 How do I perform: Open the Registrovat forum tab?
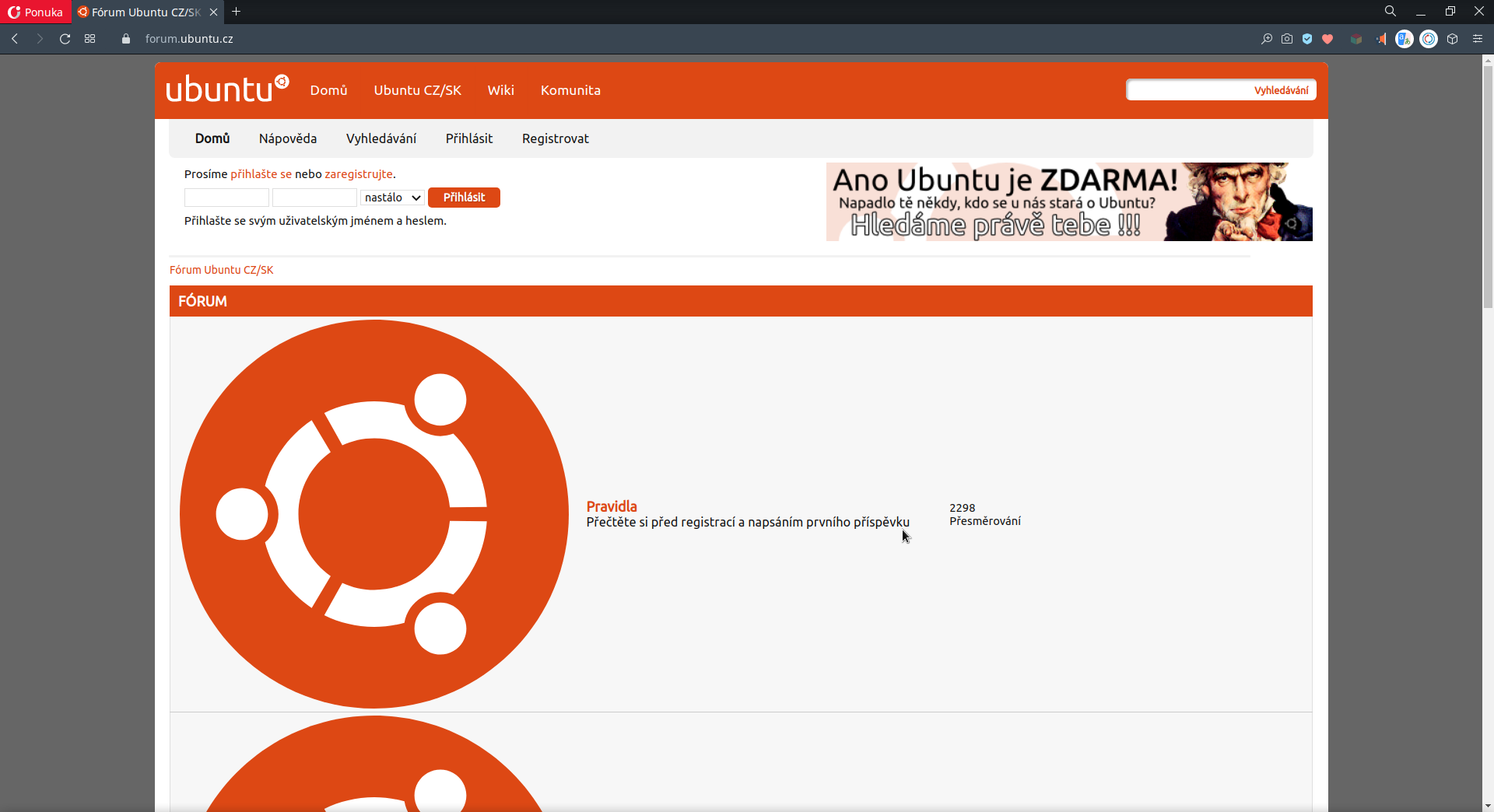click(x=556, y=138)
